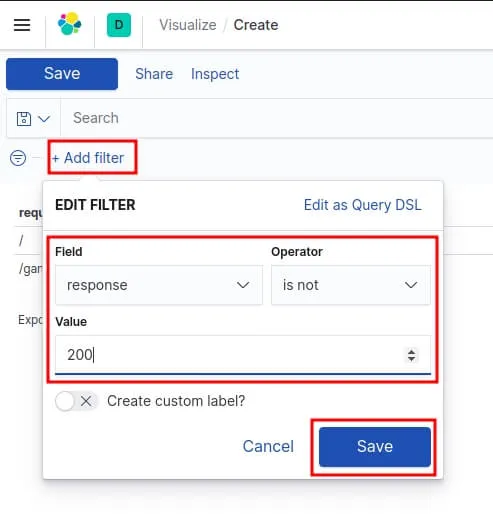Screen dimensions: 493x527
Task: Open the filter options circle icon
Action: coord(18,158)
